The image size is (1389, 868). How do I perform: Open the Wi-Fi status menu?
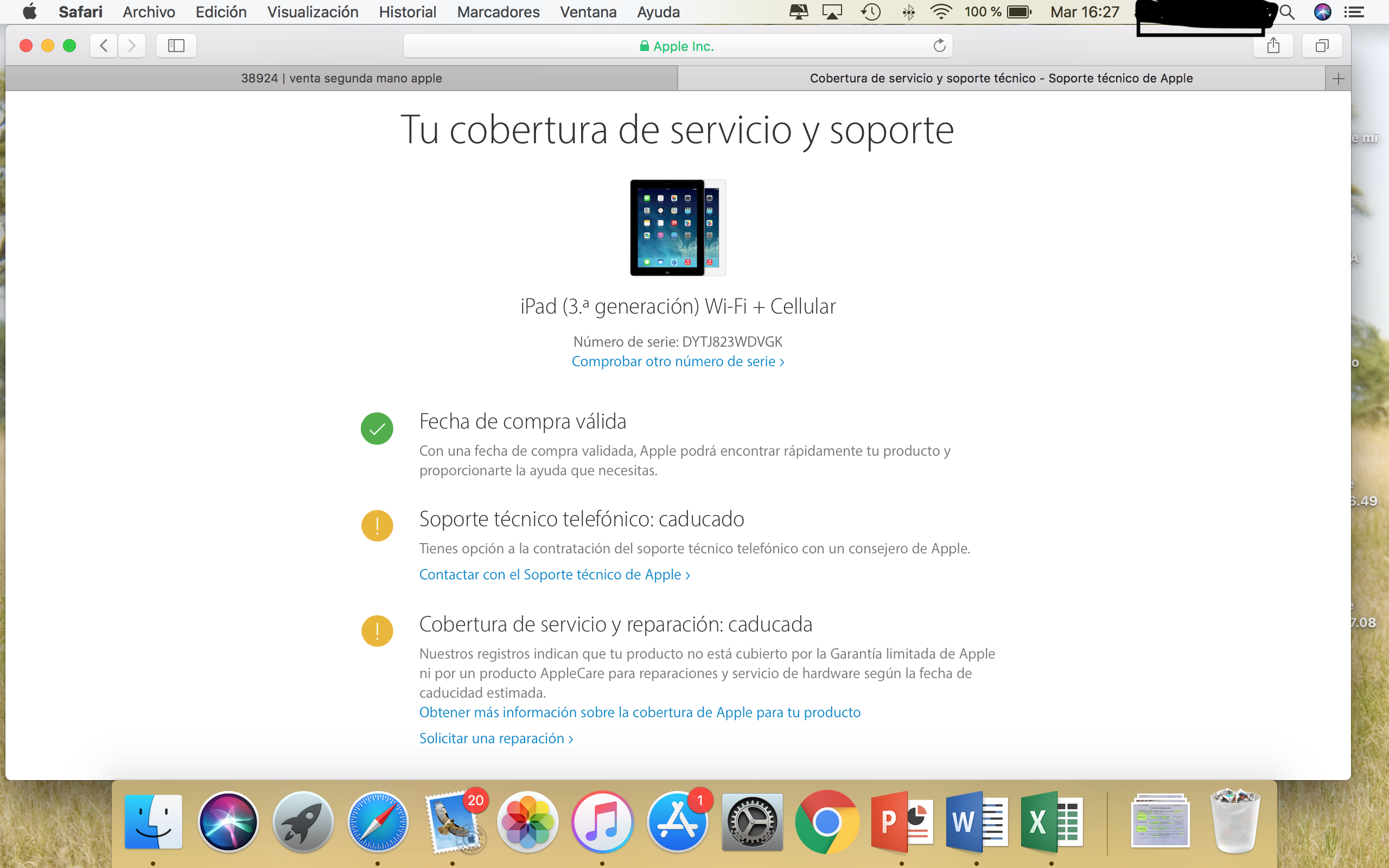coord(941,12)
